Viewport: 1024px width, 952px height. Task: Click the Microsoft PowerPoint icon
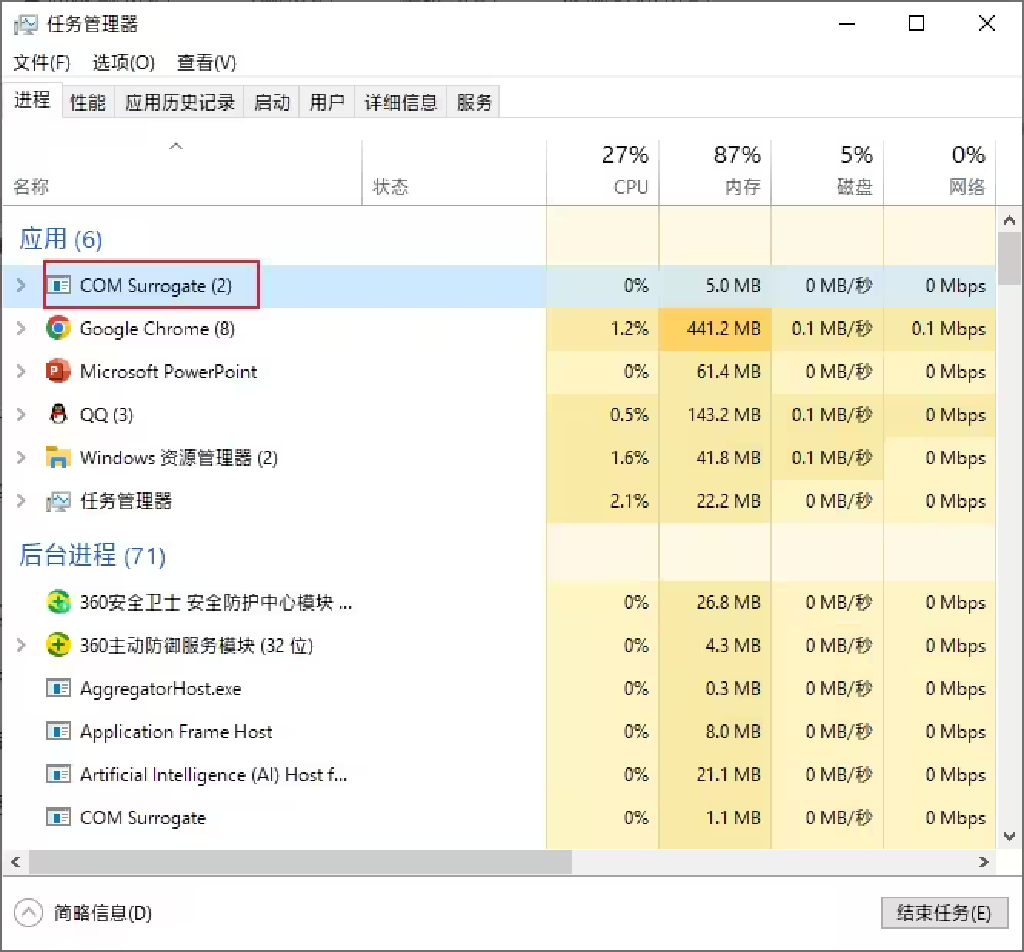pyautogui.click(x=59, y=371)
